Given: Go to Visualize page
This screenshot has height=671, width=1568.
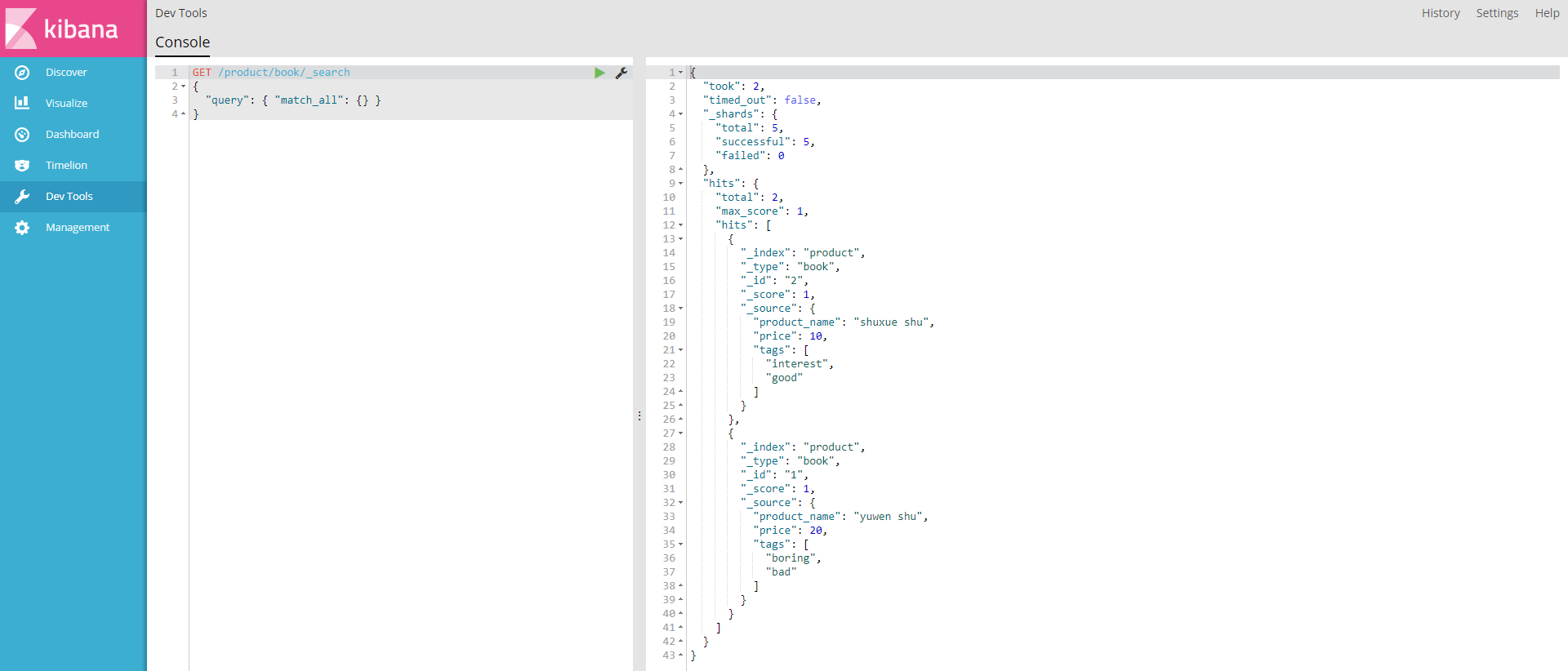Looking at the screenshot, I should 66,104.
